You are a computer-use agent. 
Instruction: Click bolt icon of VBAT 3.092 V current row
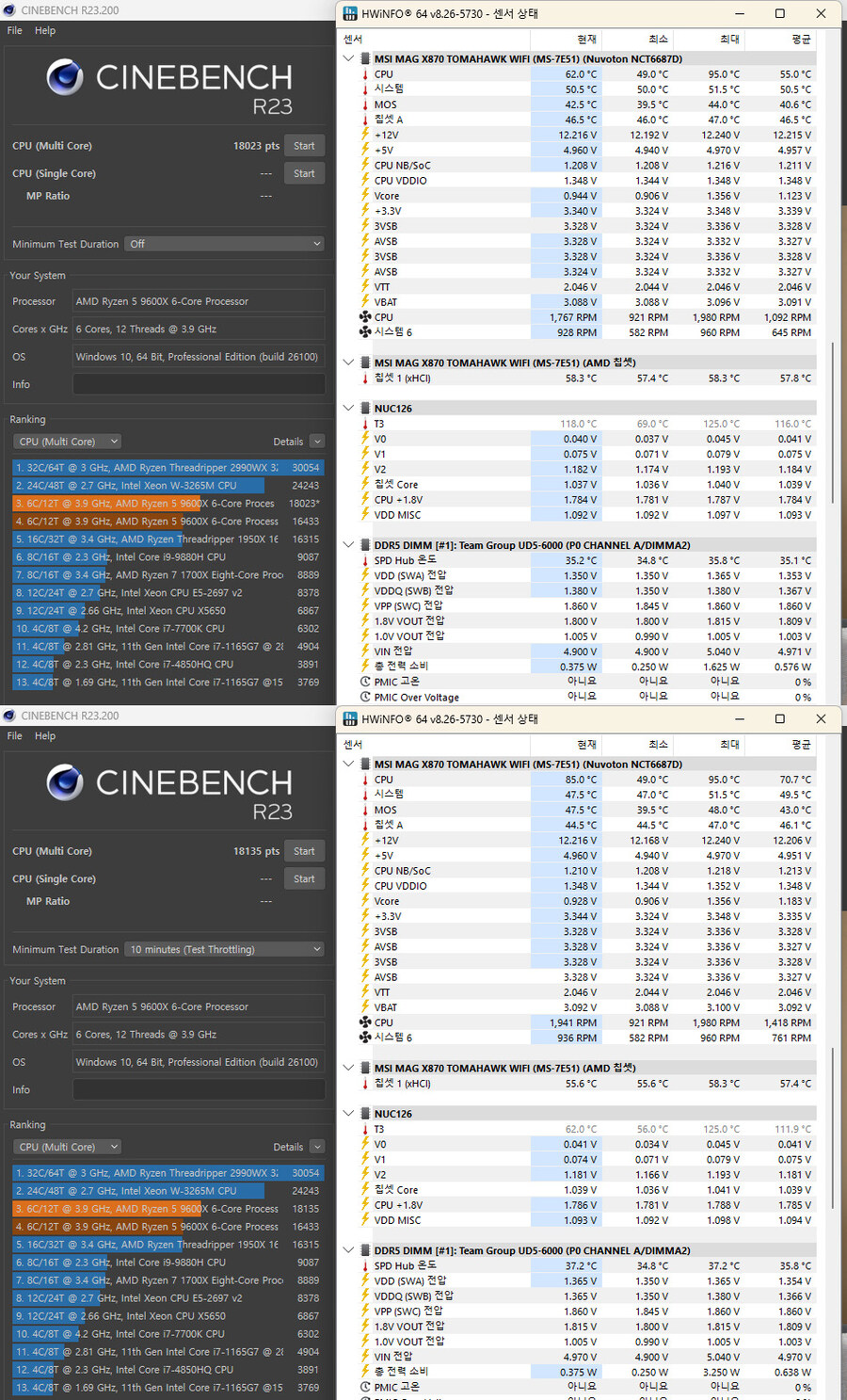click(x=365, y=1007)
